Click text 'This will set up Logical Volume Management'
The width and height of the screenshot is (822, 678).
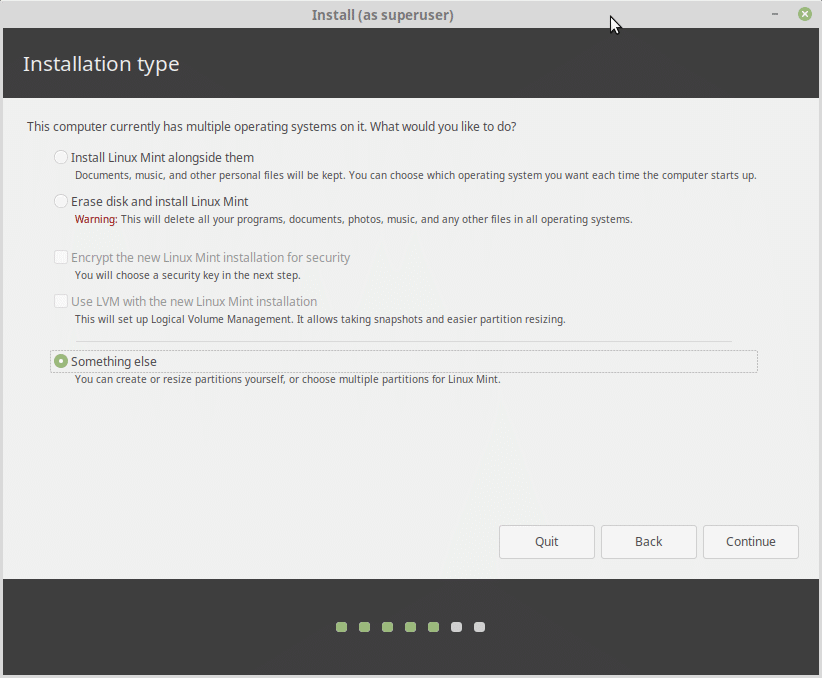183,319
